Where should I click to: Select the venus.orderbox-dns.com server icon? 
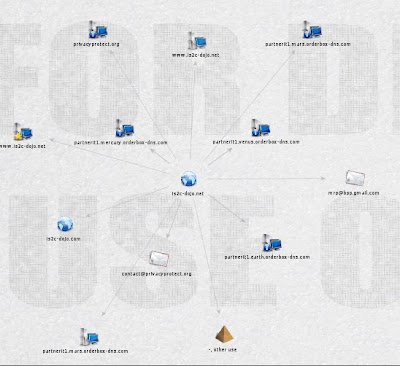point(260,128)
